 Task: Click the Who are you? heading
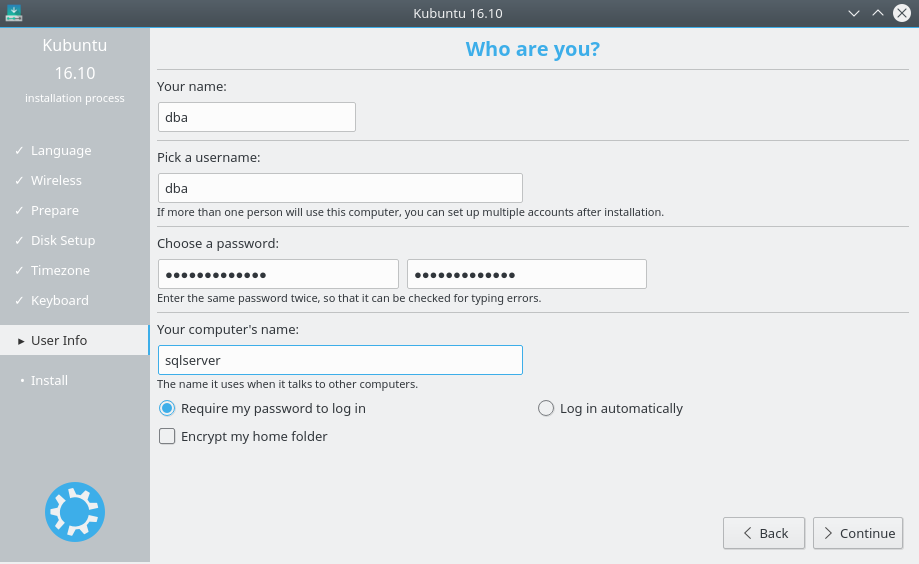pos(533,49)
